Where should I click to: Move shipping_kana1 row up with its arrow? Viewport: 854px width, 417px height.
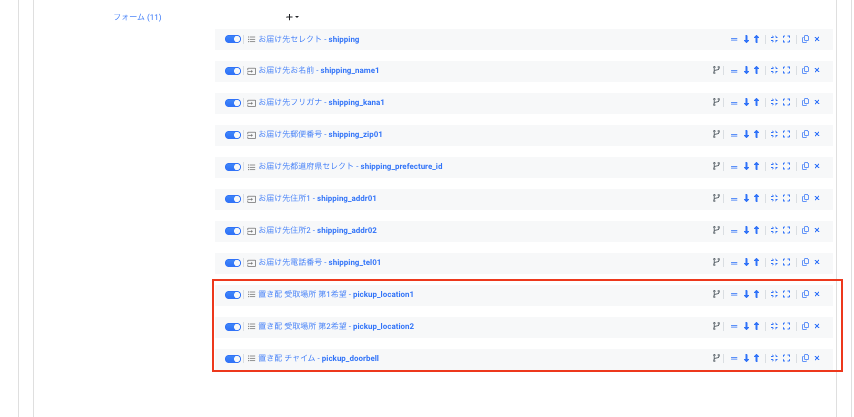[x=757, y=103]
